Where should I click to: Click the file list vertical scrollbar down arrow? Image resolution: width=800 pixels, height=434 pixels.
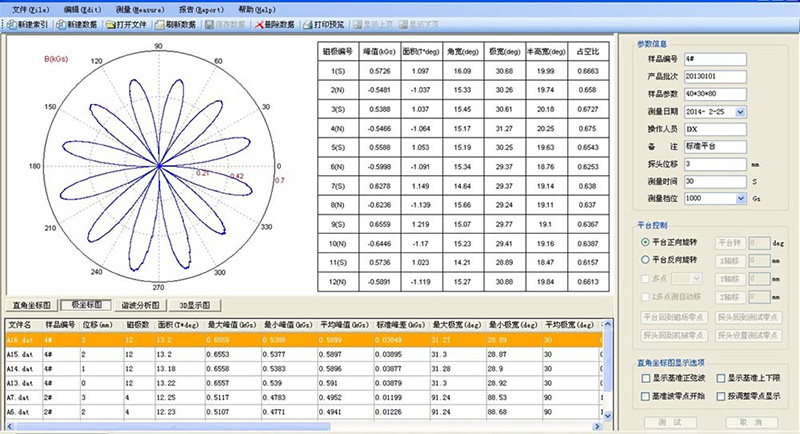click(x=607, y=416)
